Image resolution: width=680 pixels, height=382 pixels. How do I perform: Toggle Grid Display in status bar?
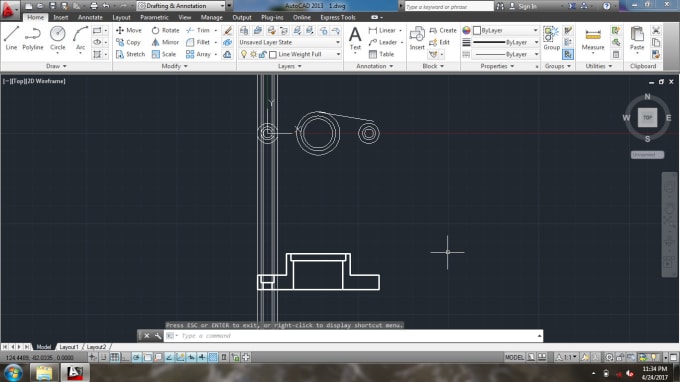click(x=114, y=357)
